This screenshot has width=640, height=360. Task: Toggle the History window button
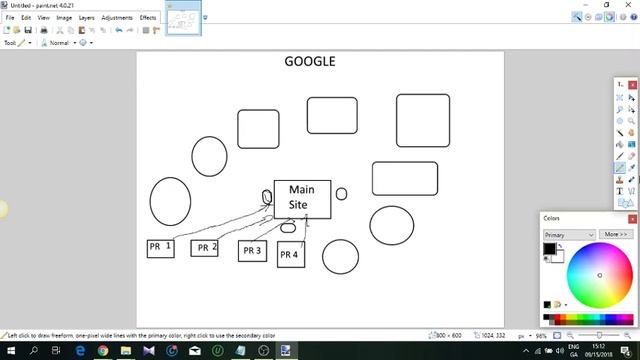588,17
